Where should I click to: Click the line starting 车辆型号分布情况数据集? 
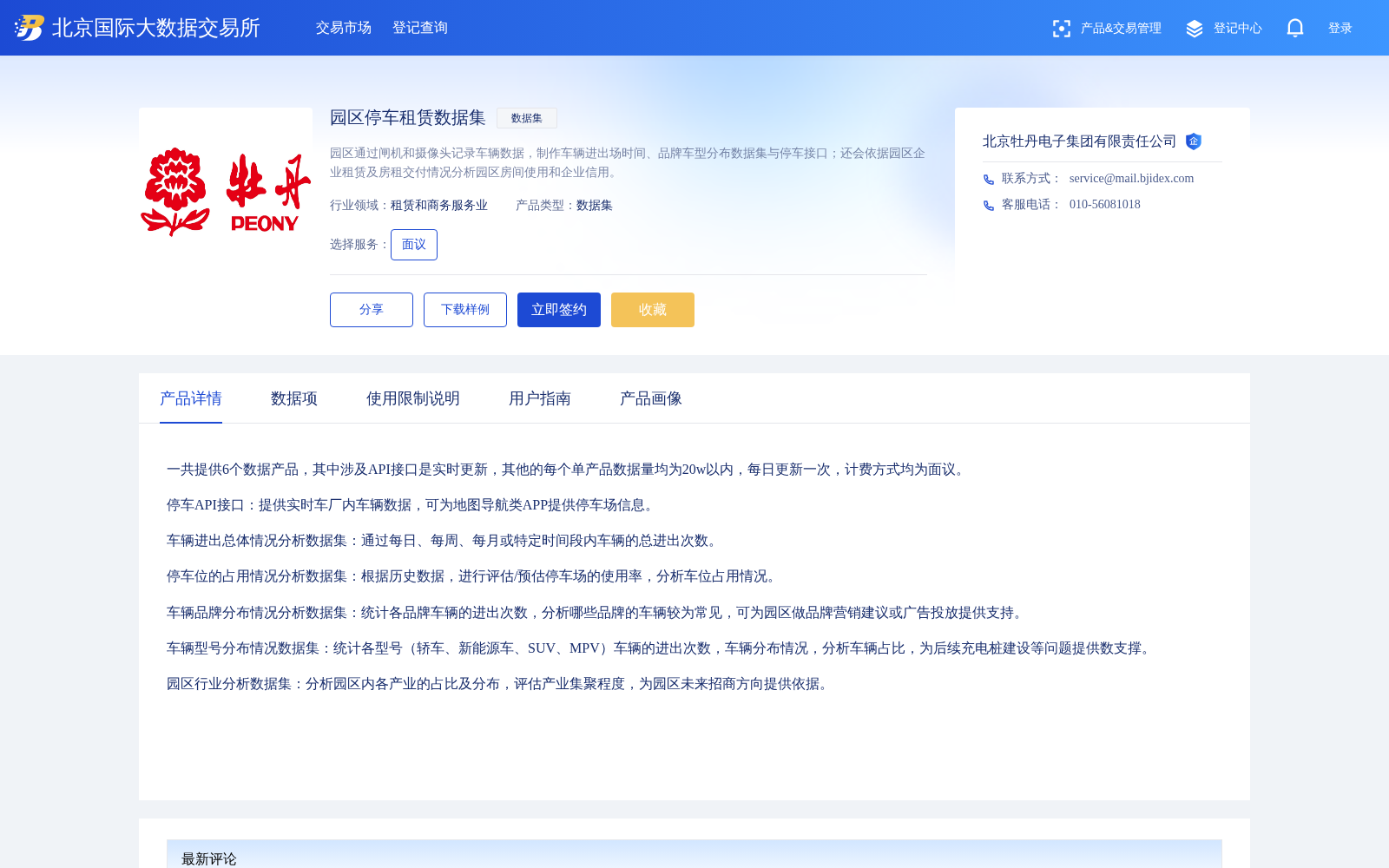tap(661, 648)
